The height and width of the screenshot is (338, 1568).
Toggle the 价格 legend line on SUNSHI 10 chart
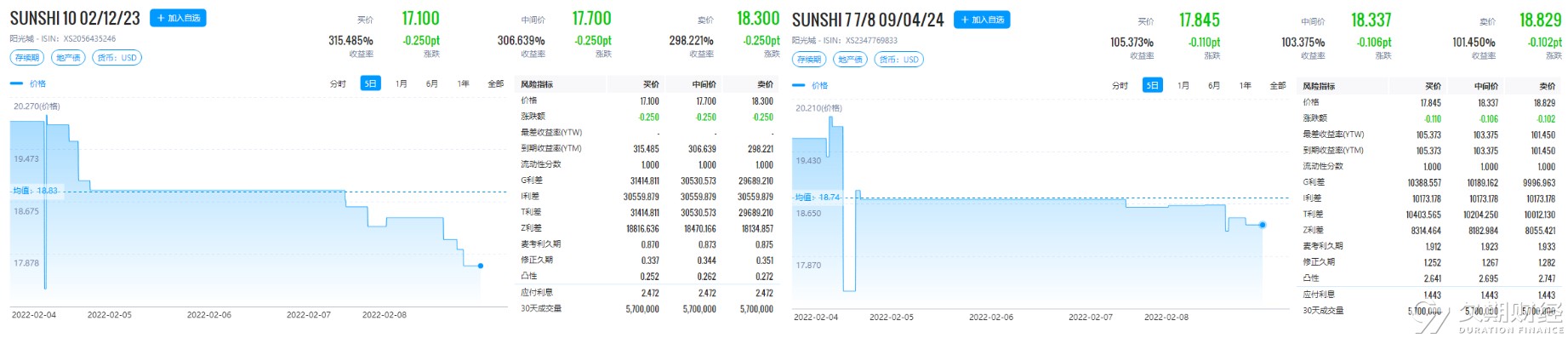[x=28, y=83]
